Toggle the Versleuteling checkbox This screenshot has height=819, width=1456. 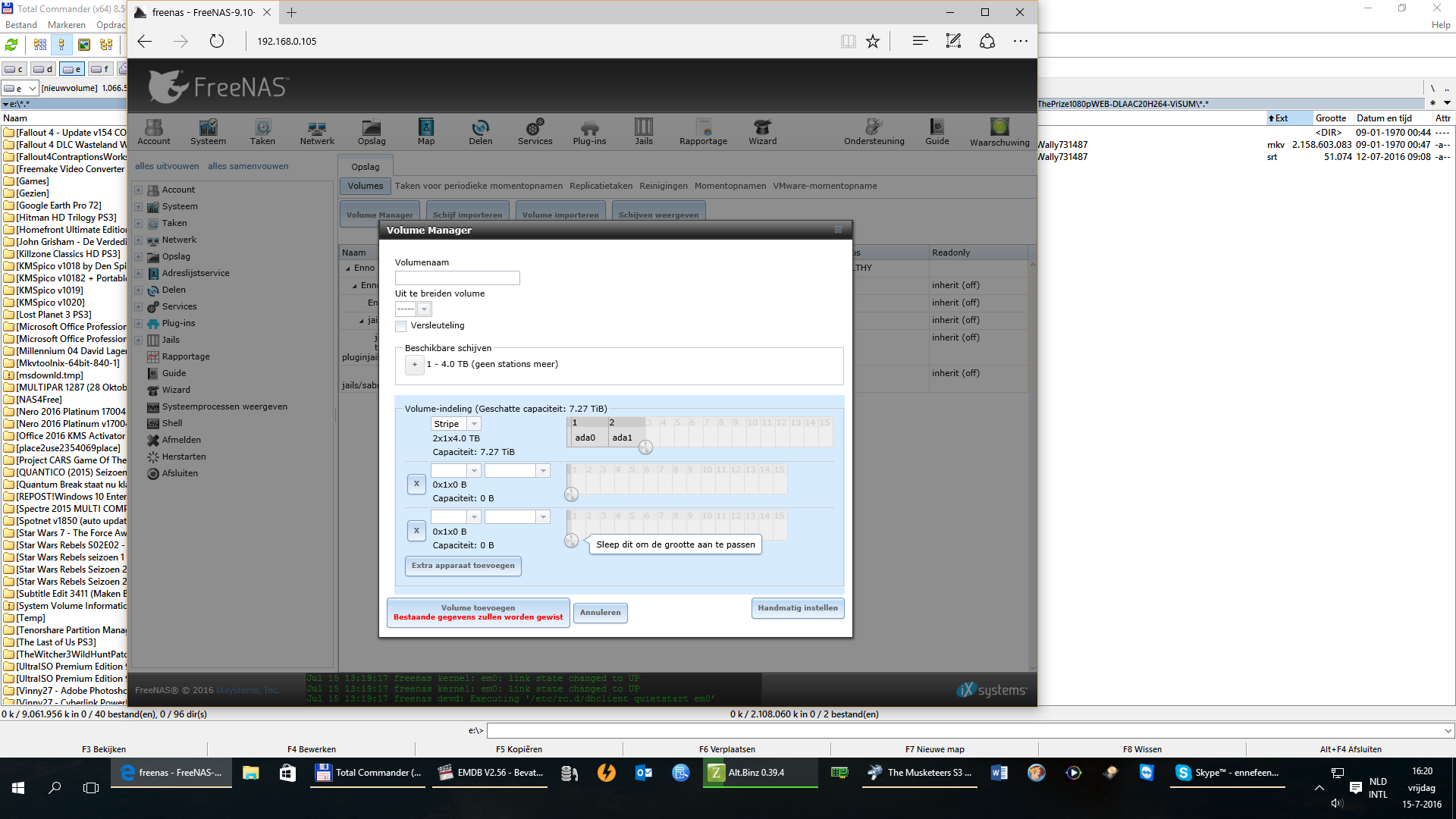coord(401,326)
